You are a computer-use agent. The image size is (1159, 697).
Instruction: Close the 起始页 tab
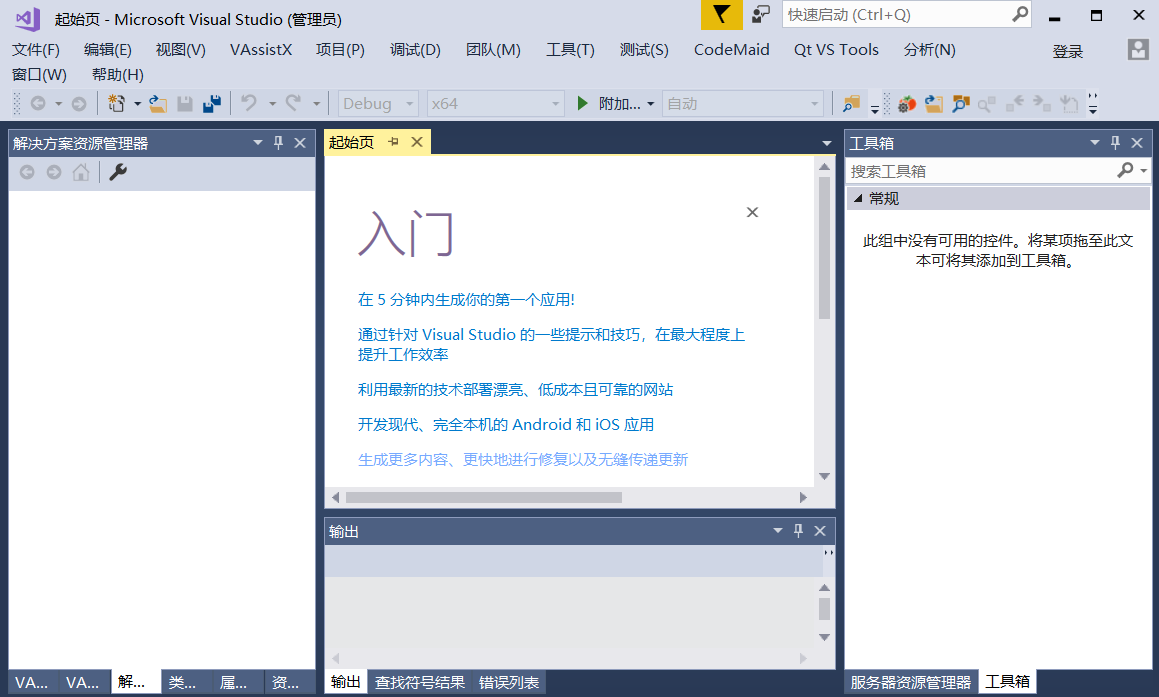417,142
